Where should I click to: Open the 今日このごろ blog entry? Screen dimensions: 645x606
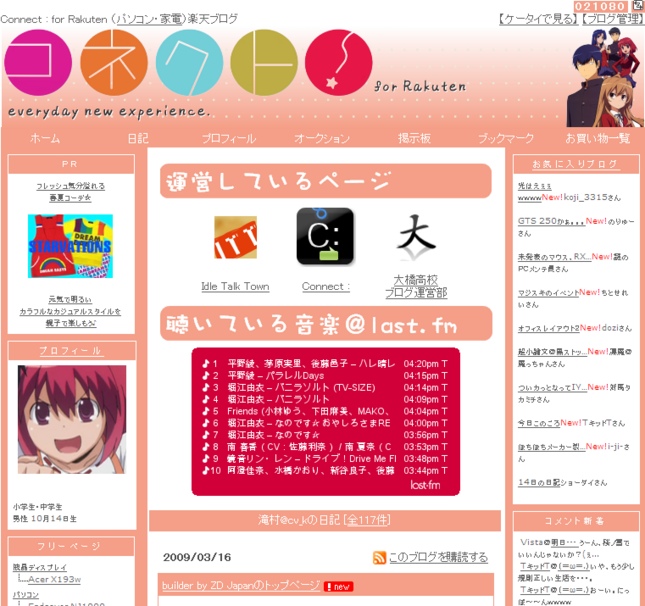point(539,423)
